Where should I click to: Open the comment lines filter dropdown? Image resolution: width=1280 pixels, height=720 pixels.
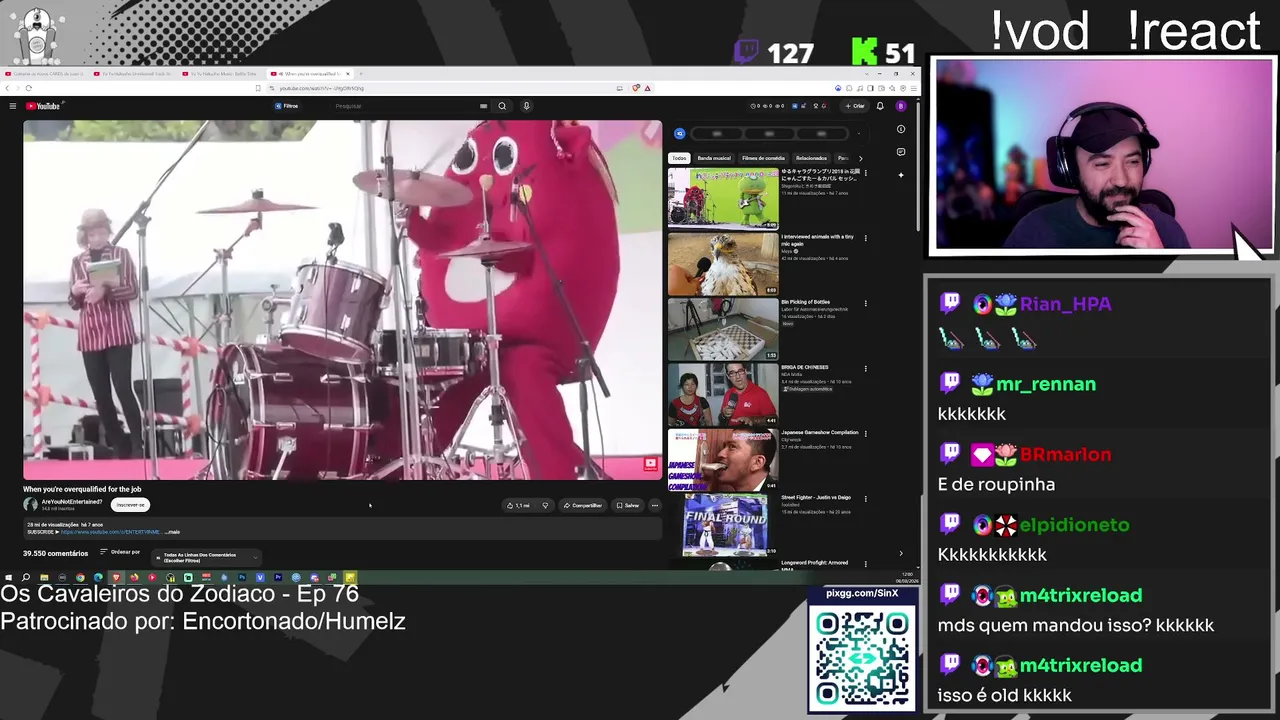click(207, 557)
